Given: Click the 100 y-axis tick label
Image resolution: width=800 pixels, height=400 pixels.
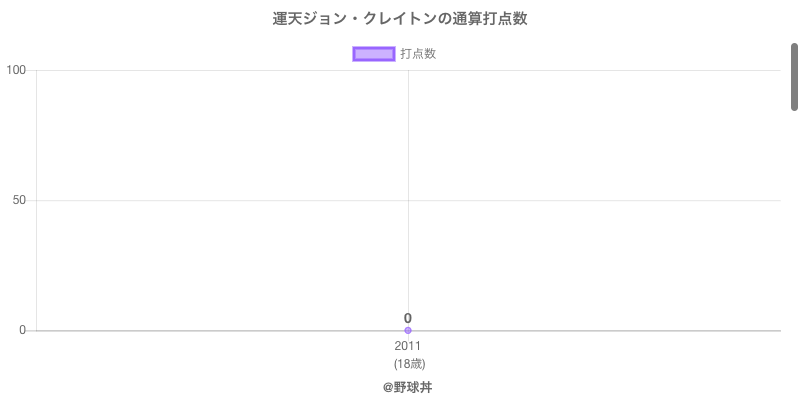Looking at the screenshot, I should point(16,70).
